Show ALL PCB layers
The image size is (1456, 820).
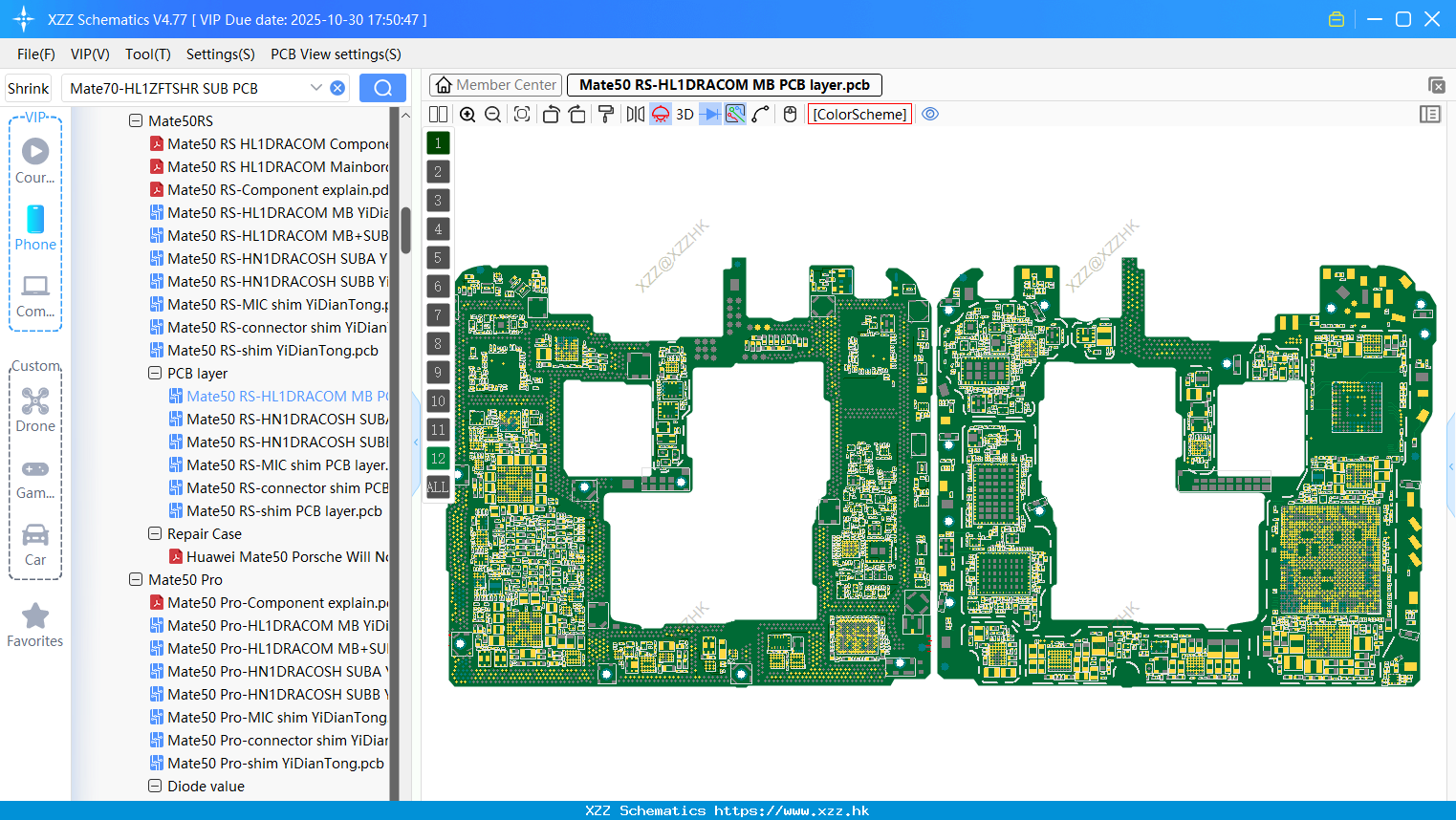(438, 486)
